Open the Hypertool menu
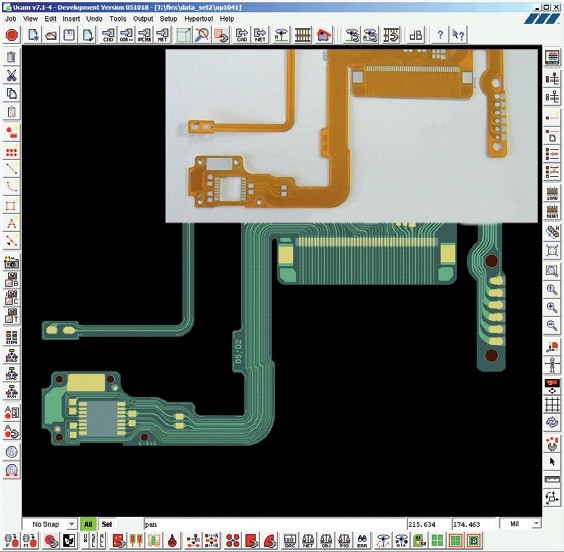 click(x=199, y=19)
